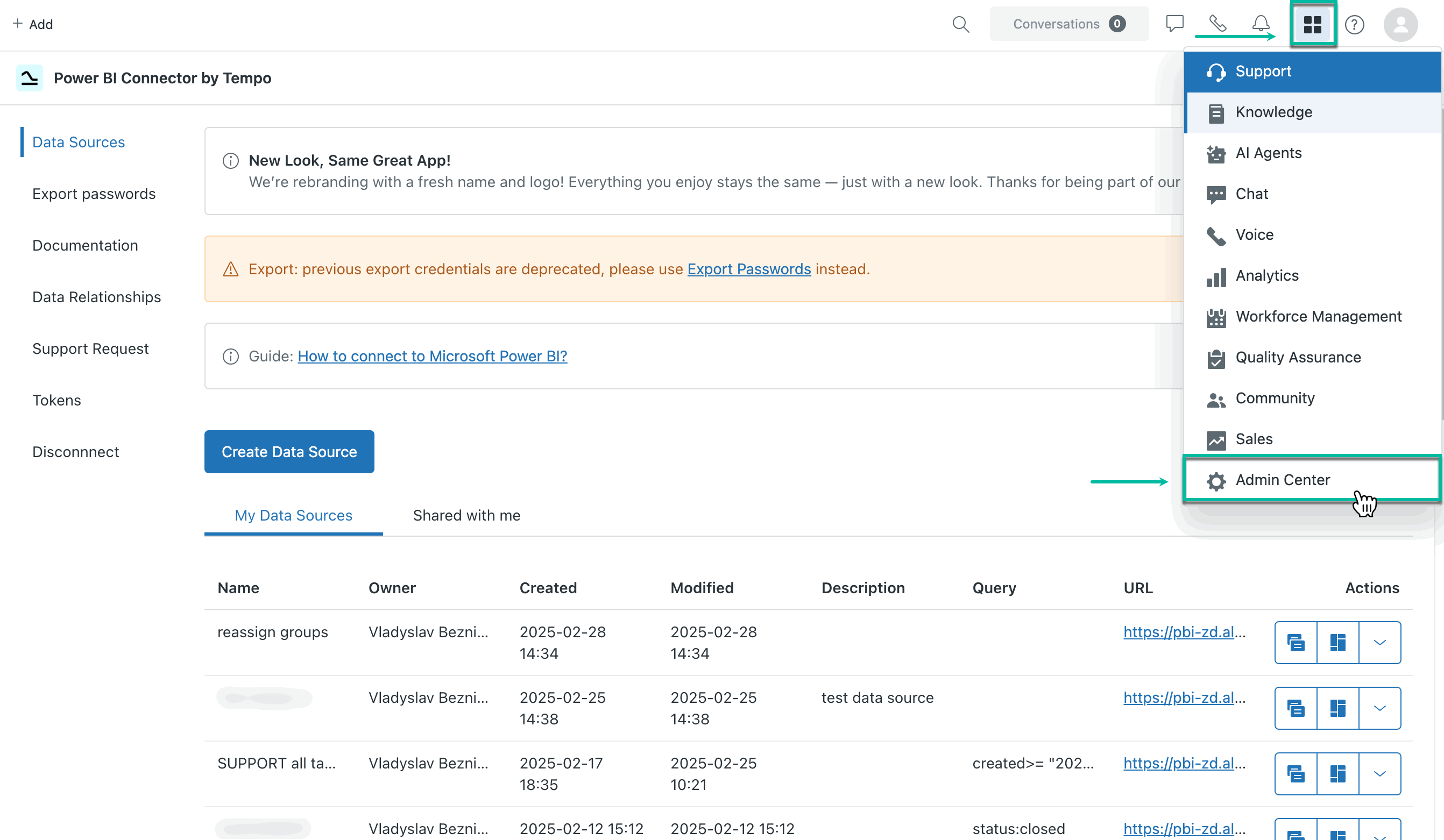Select Data Relationships in the sidebar
The height and width of the screenshot is (840, 1444).
96,297
